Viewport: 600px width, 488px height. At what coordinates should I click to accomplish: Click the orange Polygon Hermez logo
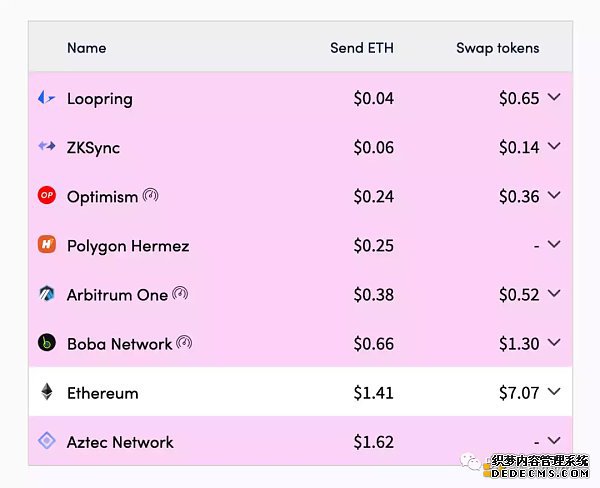coord(47,244)
